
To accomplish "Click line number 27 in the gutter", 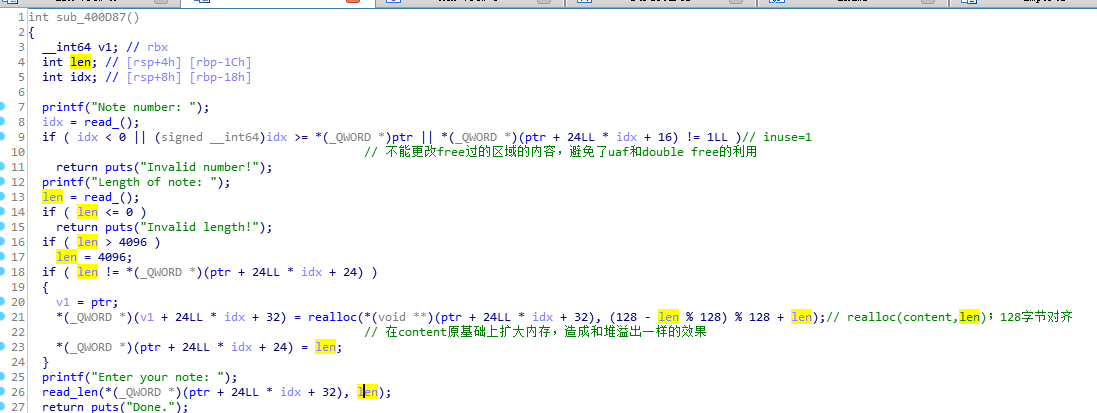I will 20,407.
